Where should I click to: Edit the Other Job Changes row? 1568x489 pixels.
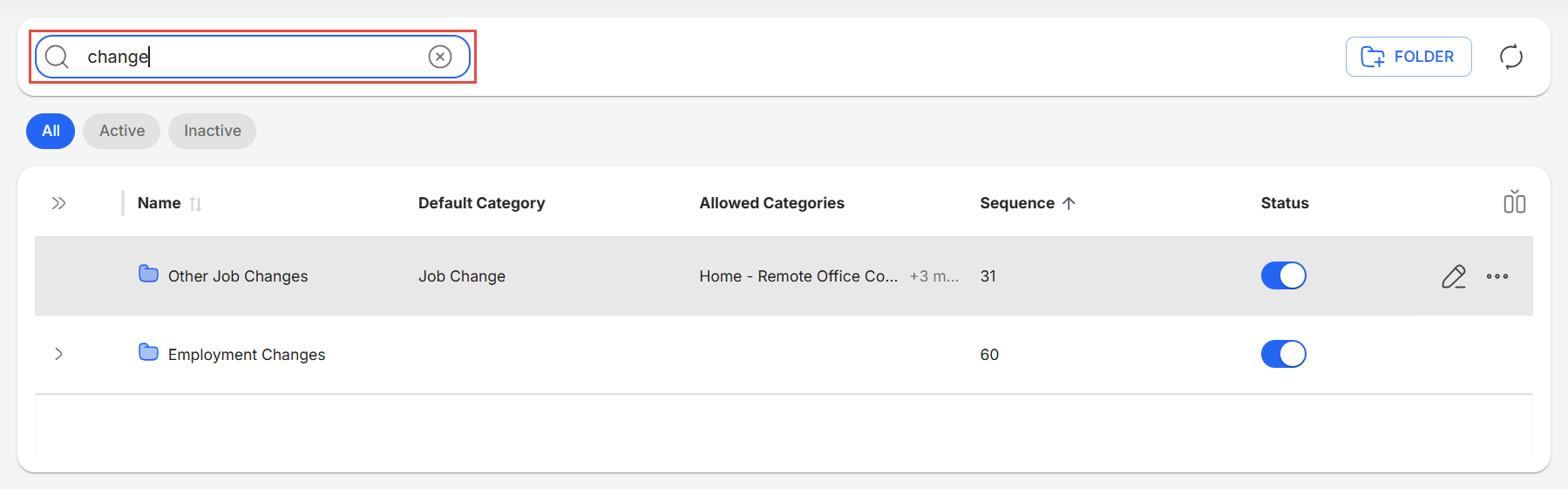pos(1453,276)
